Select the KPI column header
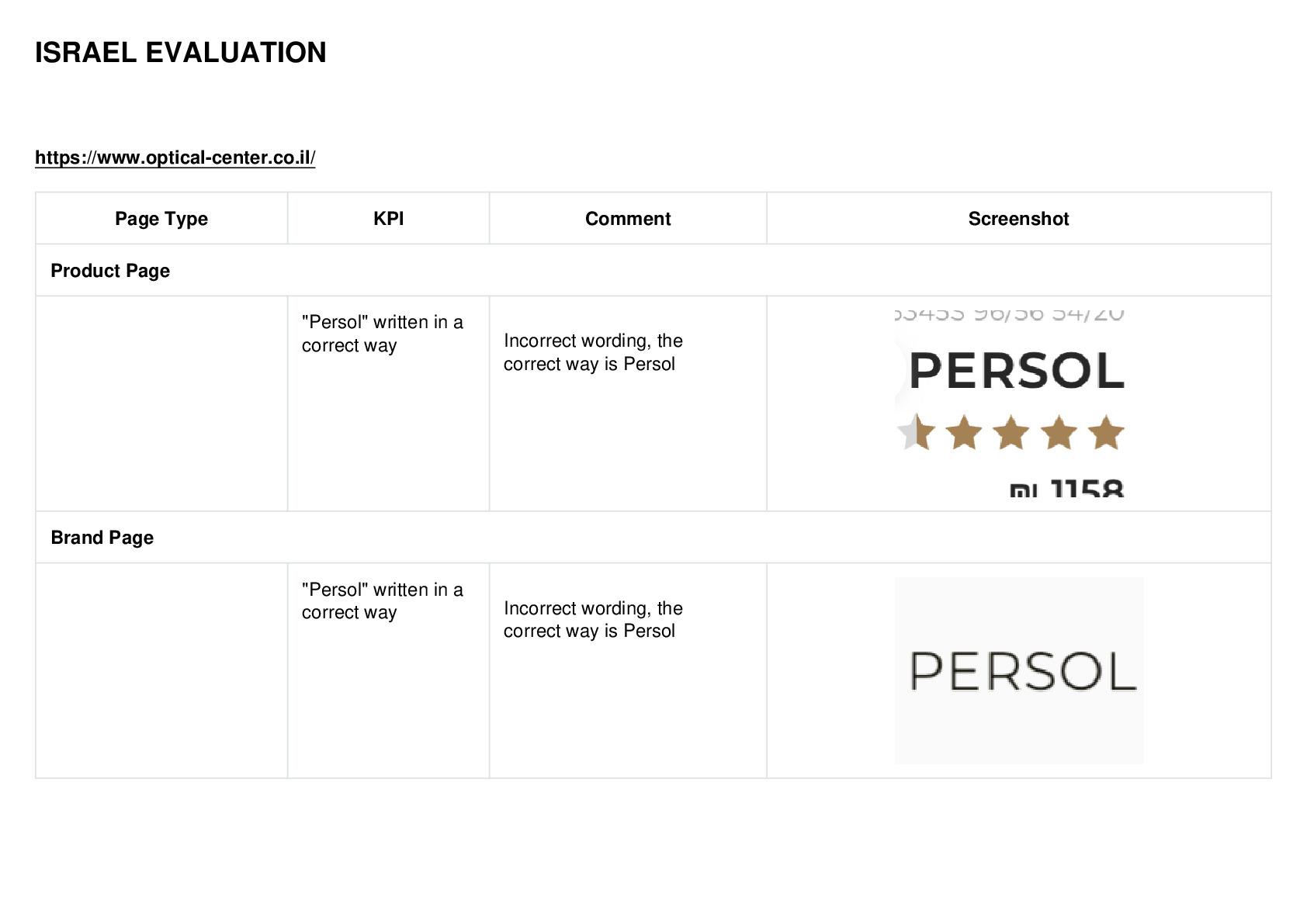Image resolution: width=1307 pixels, height=924 pixels. (388, 219)
